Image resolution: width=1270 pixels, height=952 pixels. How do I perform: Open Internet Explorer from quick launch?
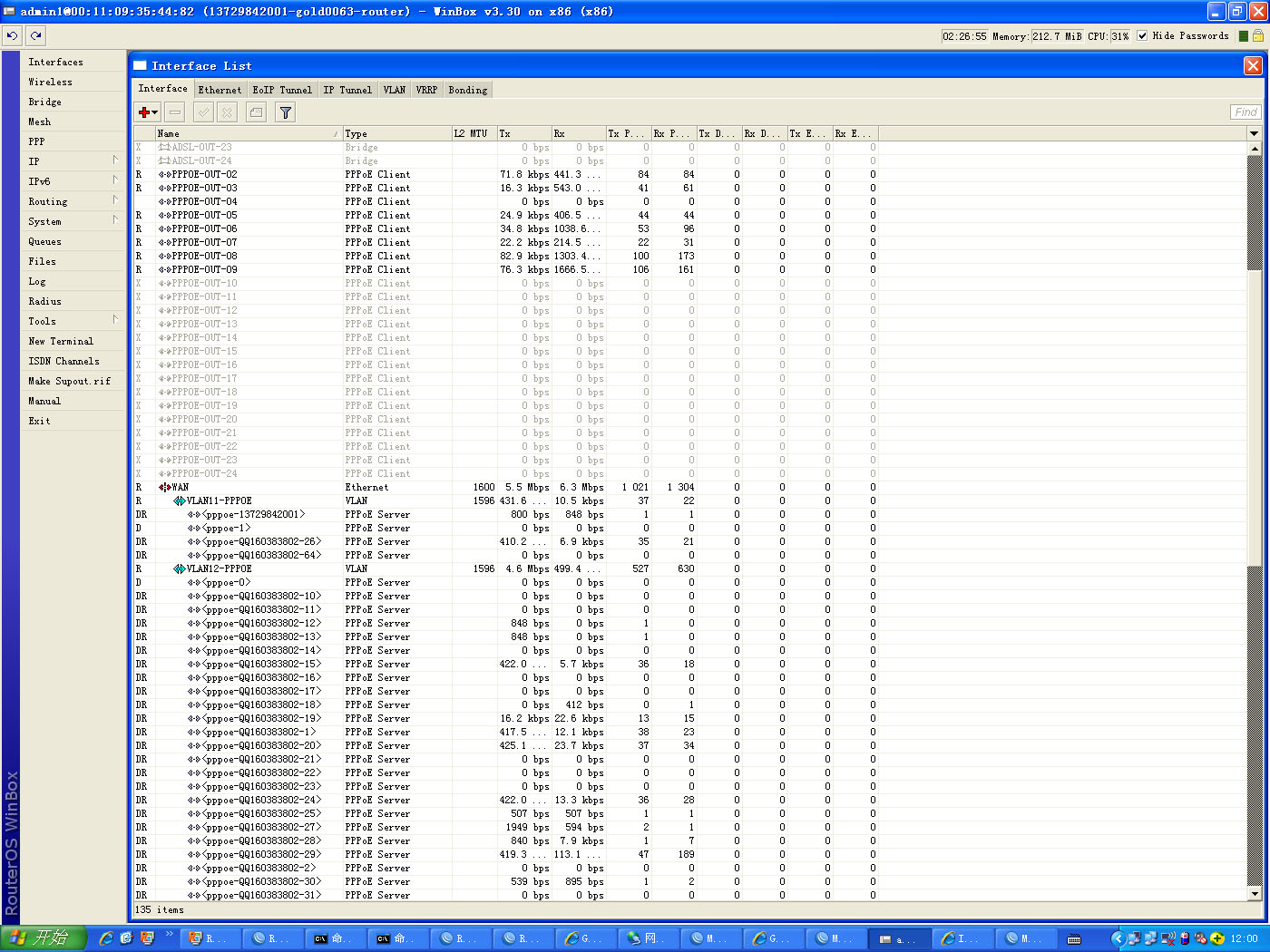tap(106, 938)
